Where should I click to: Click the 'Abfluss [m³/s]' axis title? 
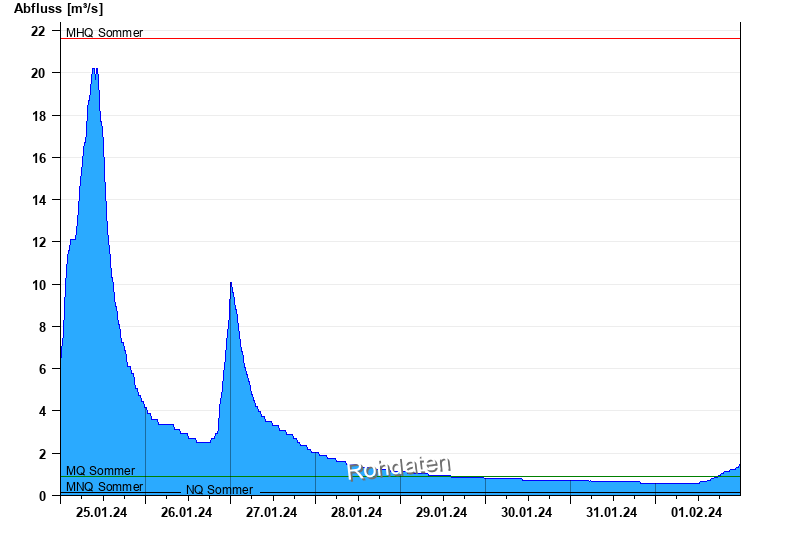tap(58, 9)
